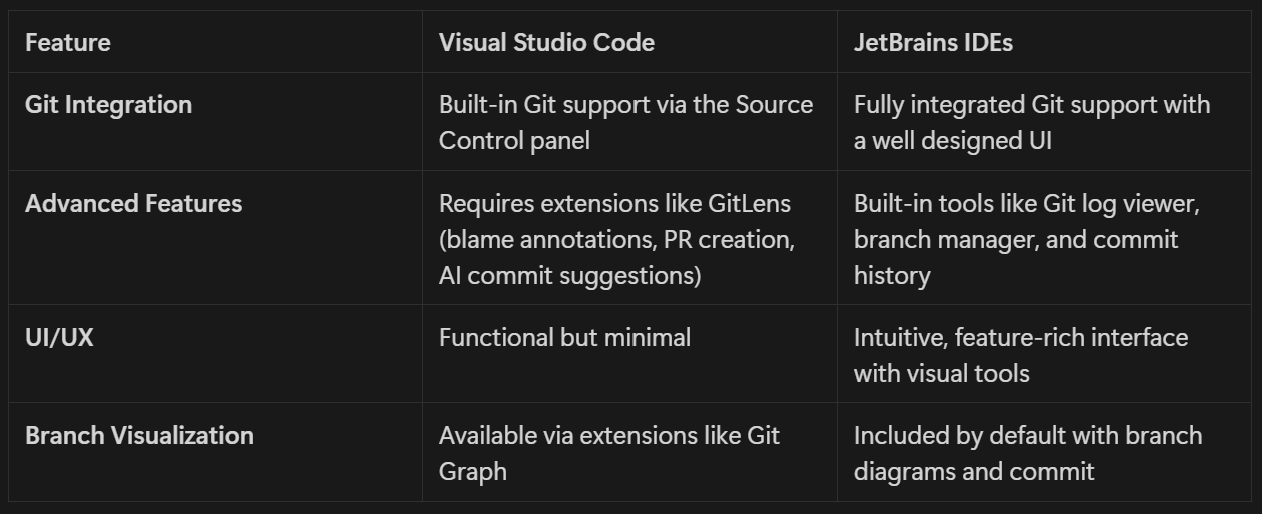This screenshot has height=514, width=1262.
Task: Select the Included by default with branch diagrams cell
Action: [x=1044, y=452]
